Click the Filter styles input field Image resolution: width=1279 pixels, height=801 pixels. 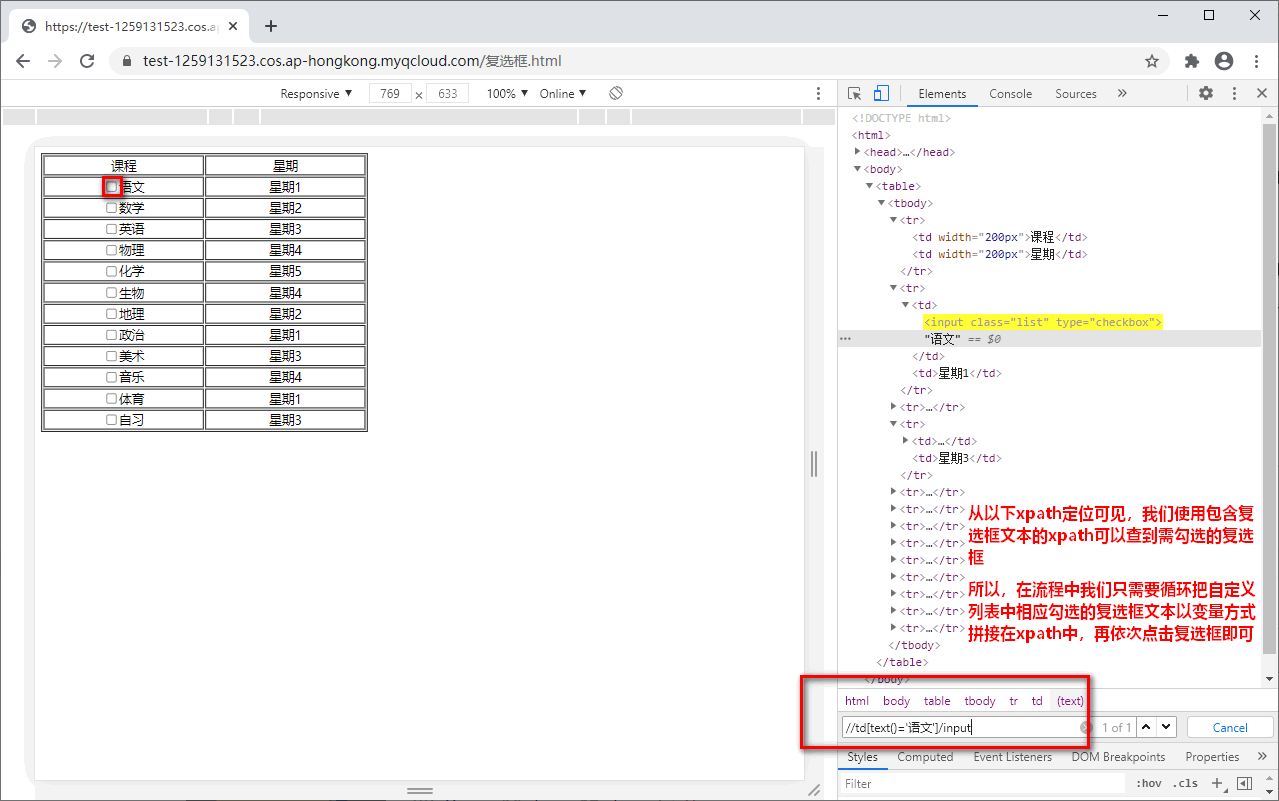(980, 783)
